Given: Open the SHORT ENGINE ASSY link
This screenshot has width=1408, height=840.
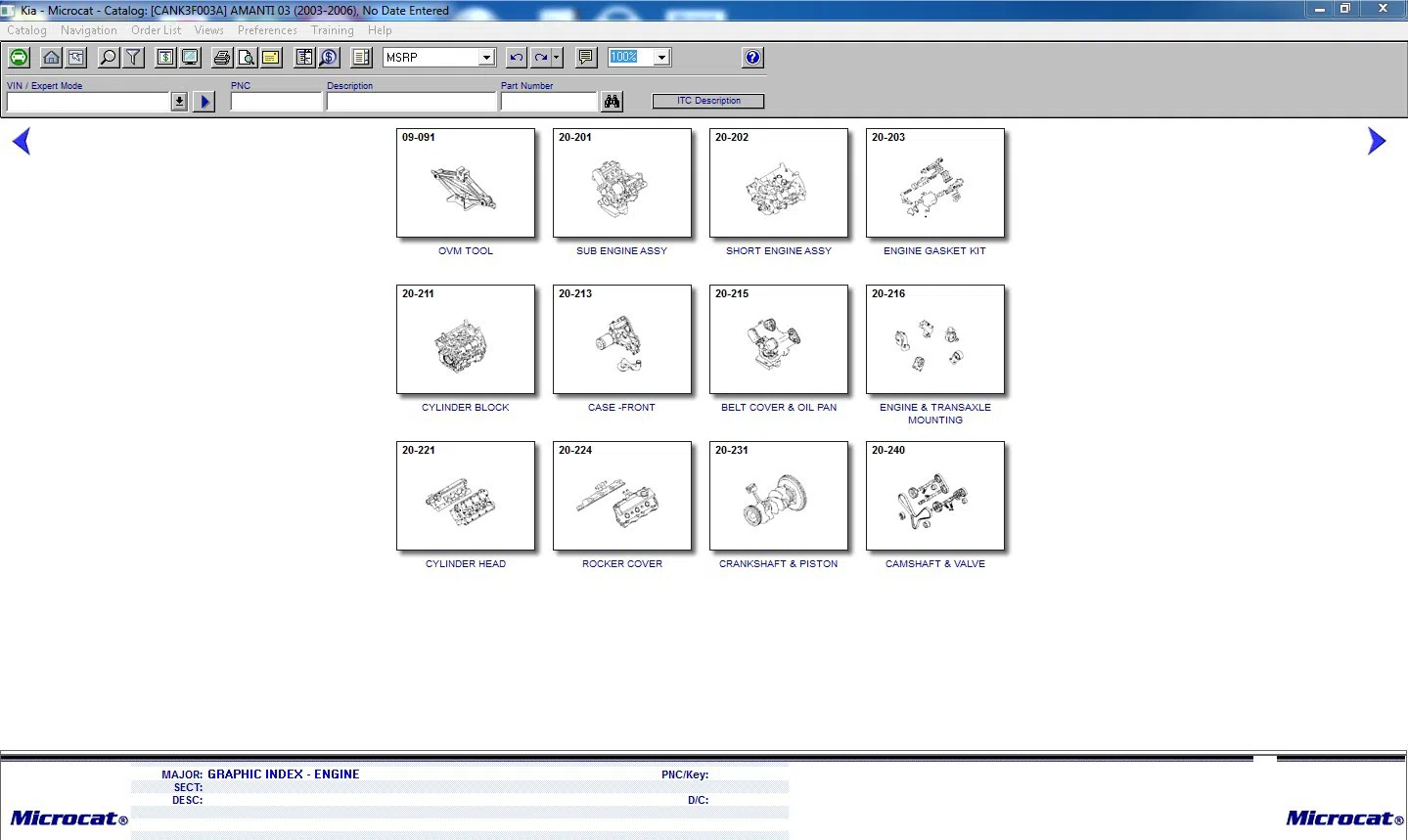Looking at the screenshot, I should 779,251.
